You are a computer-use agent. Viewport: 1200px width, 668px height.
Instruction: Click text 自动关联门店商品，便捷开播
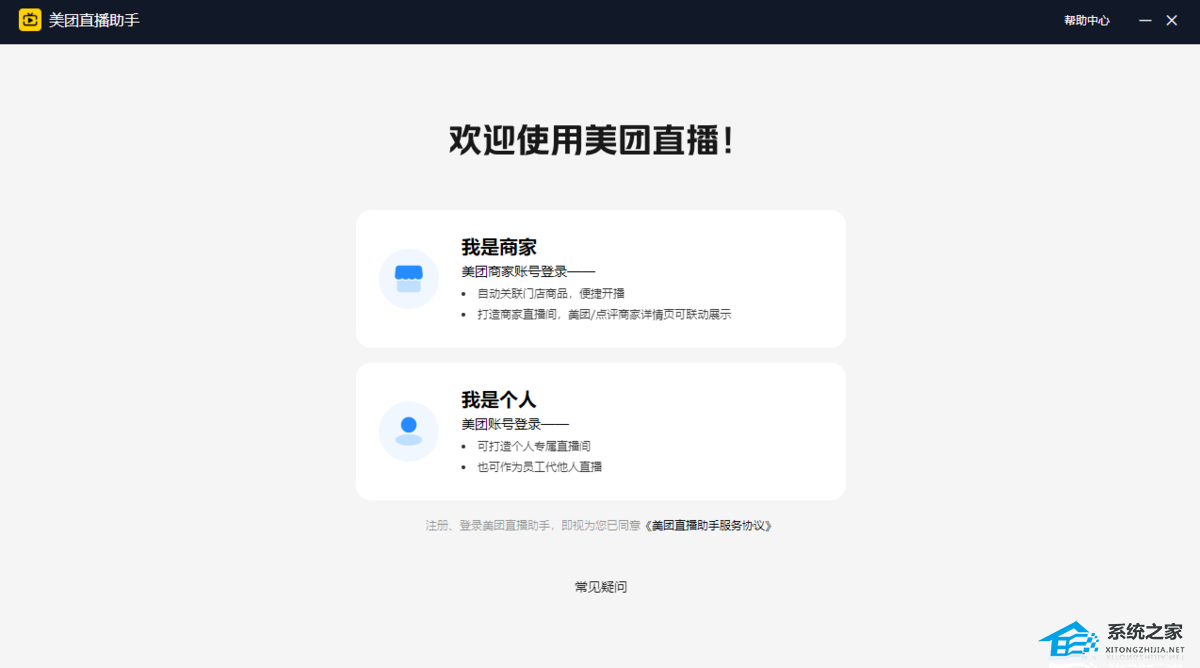551,293
